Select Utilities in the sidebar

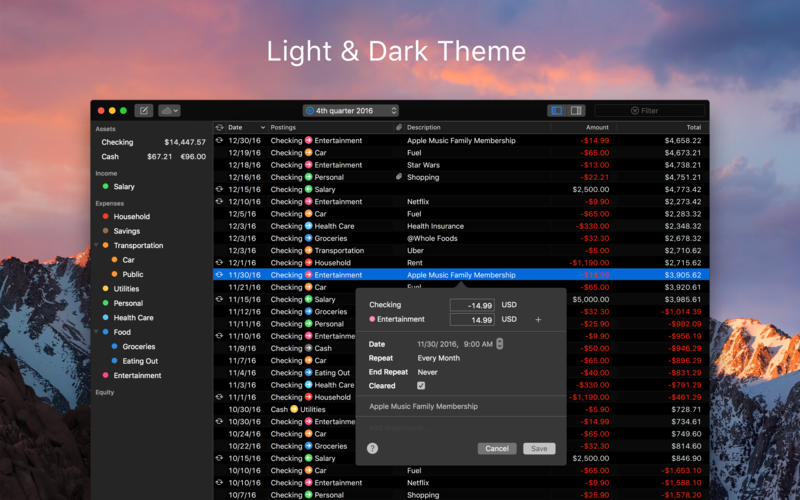[126, 289]
